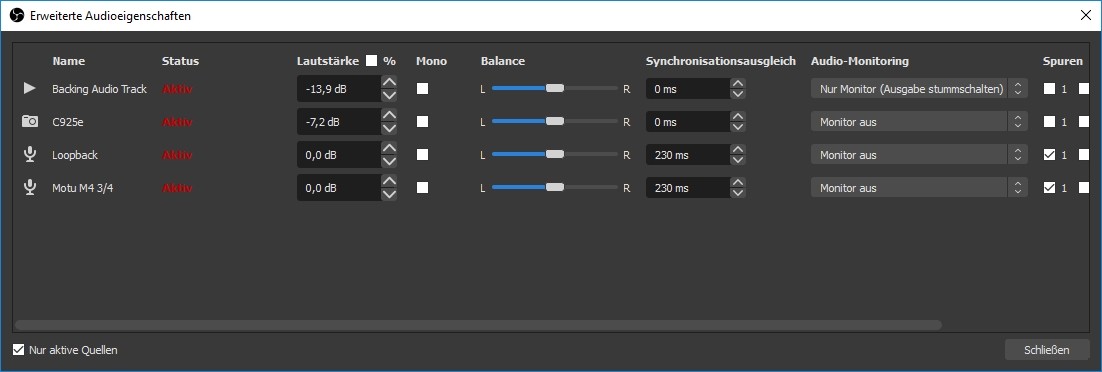Image resolution: width=1102 pixels, height=372 pixels.
Task: Increase Motu M4 3/4 volume with up arrow
Action: pyautogui.click(x=389, y=181)
